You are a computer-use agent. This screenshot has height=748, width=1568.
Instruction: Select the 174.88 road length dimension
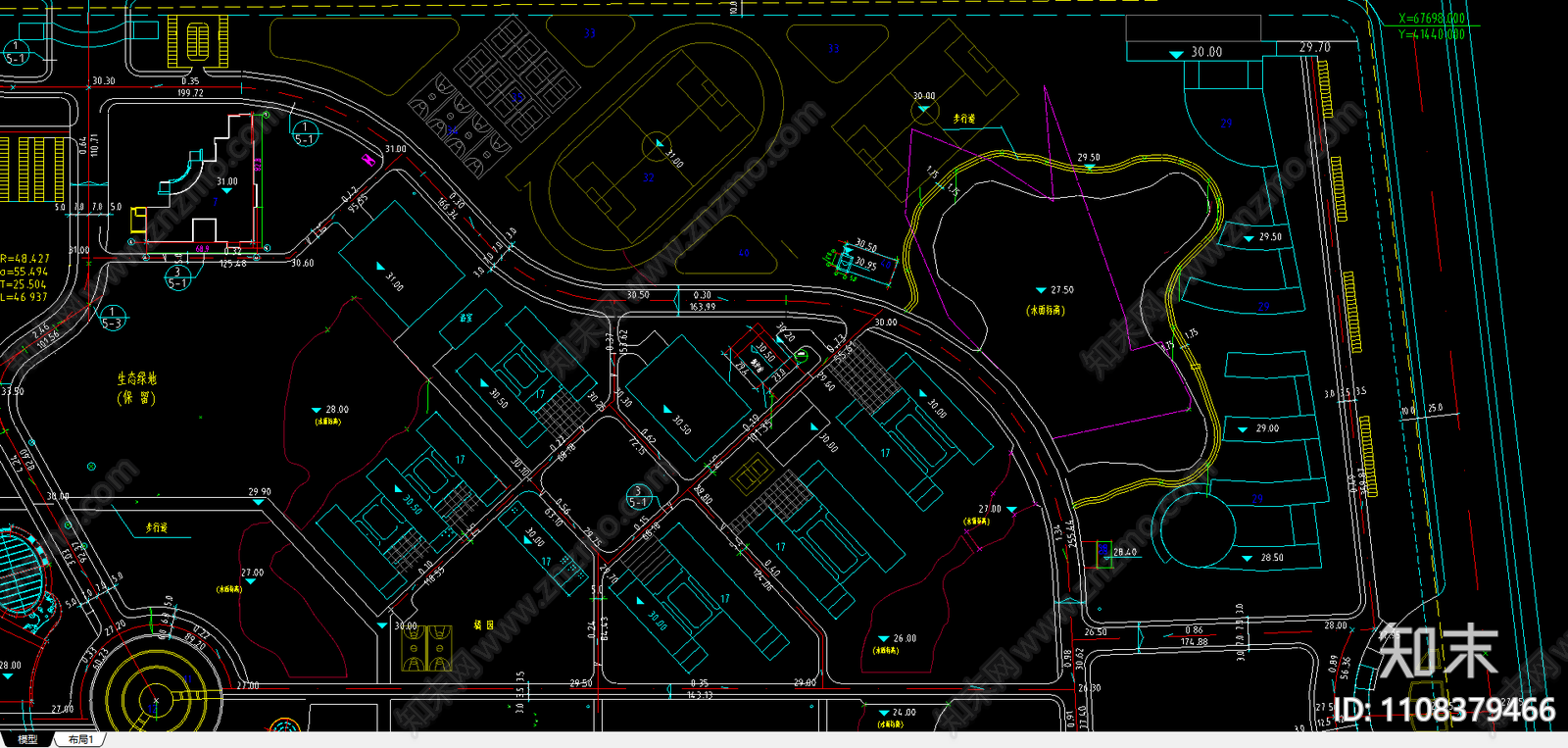[x=1195, y=642]
